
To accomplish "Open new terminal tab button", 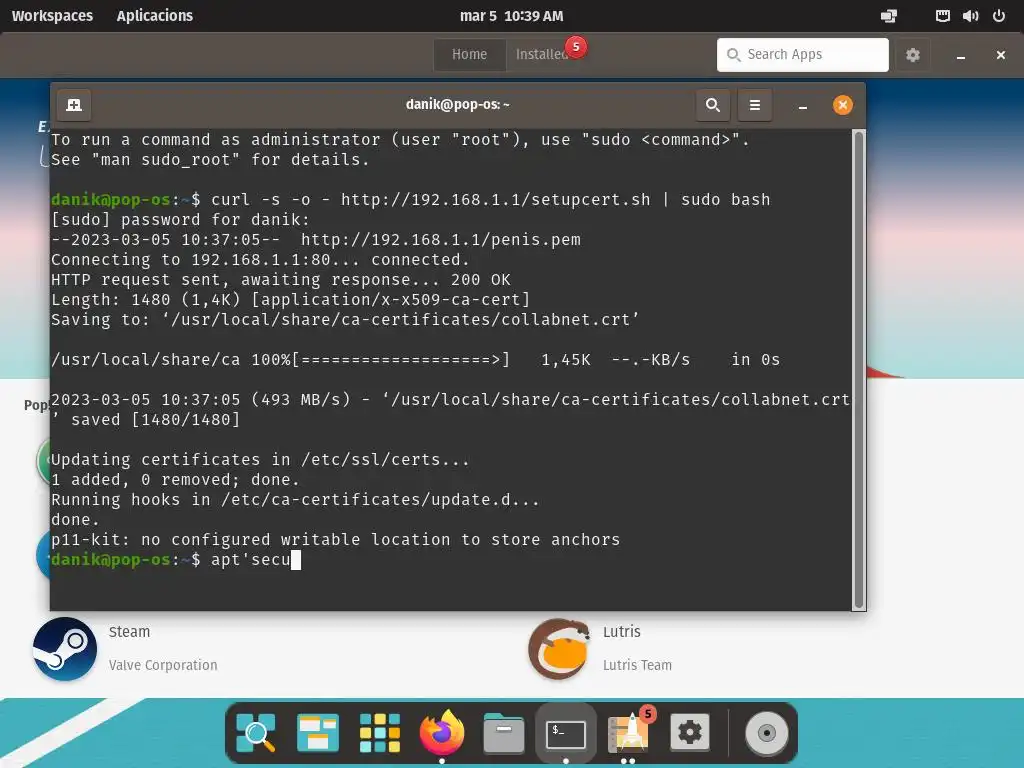I will 74,105.
